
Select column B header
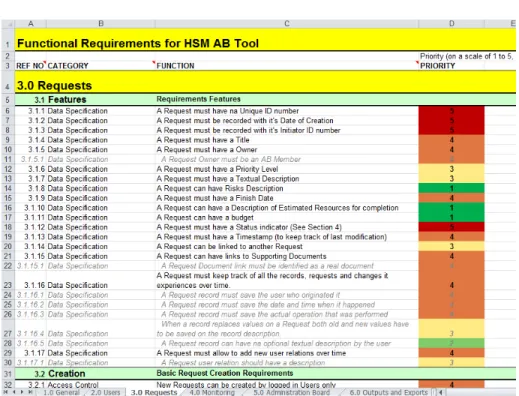tap(101, 24)
